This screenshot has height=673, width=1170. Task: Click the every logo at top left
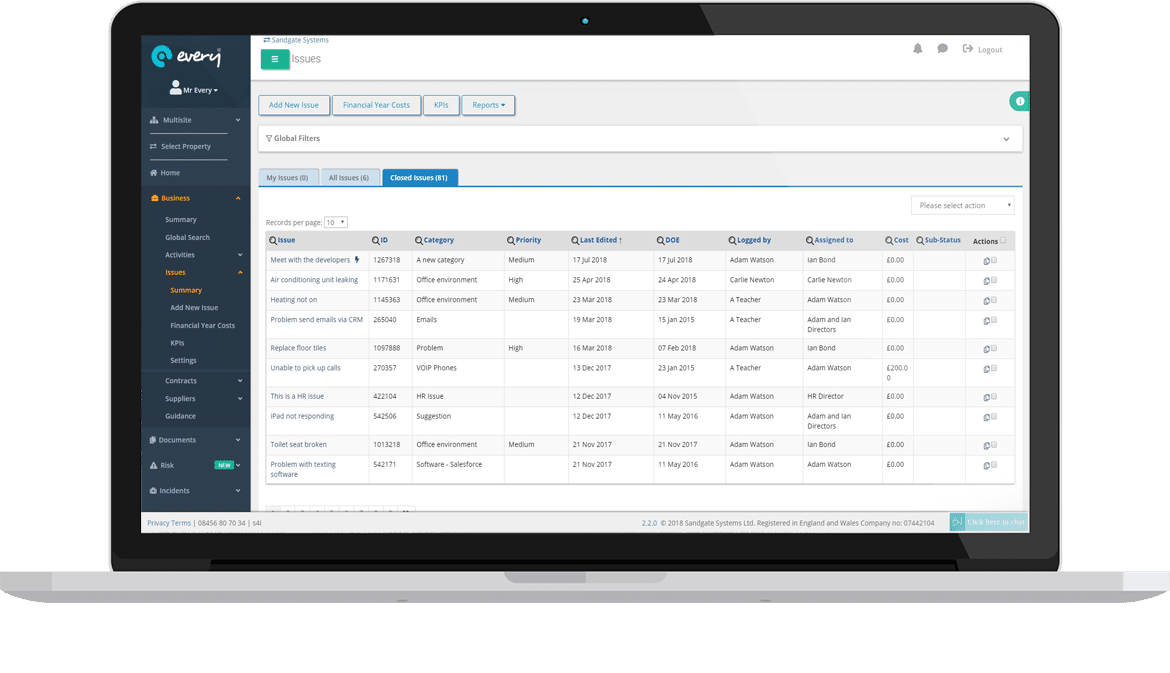pyautogui.click(x=186, y=56)
